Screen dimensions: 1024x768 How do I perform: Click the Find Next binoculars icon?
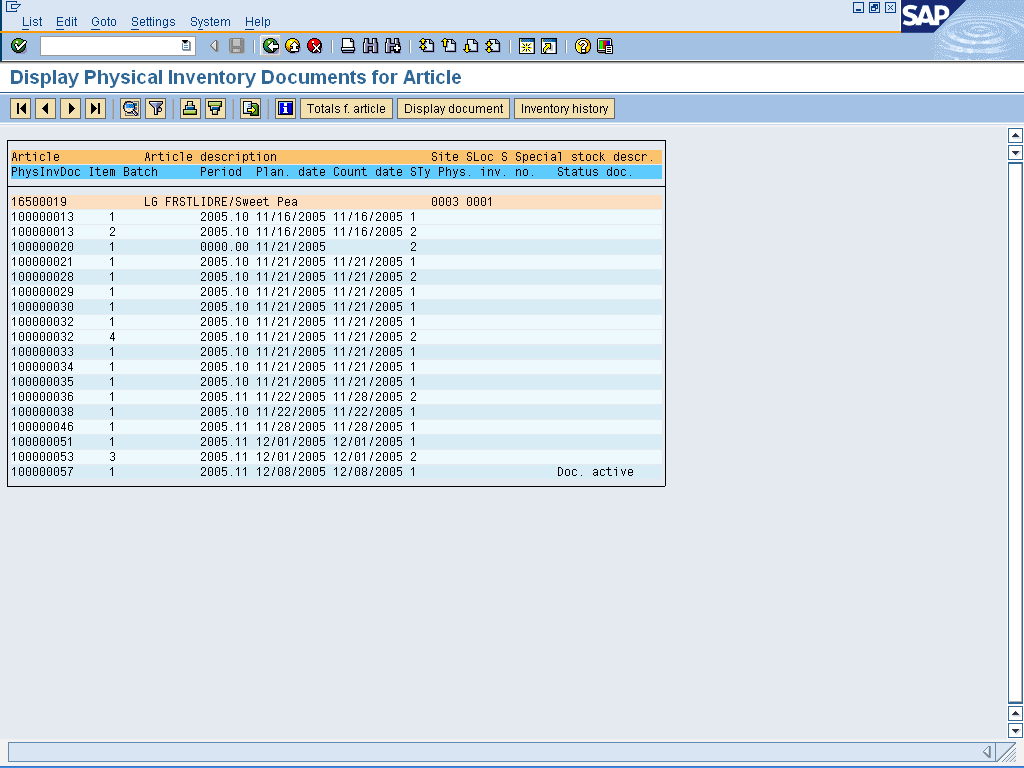tap(392, 46)
